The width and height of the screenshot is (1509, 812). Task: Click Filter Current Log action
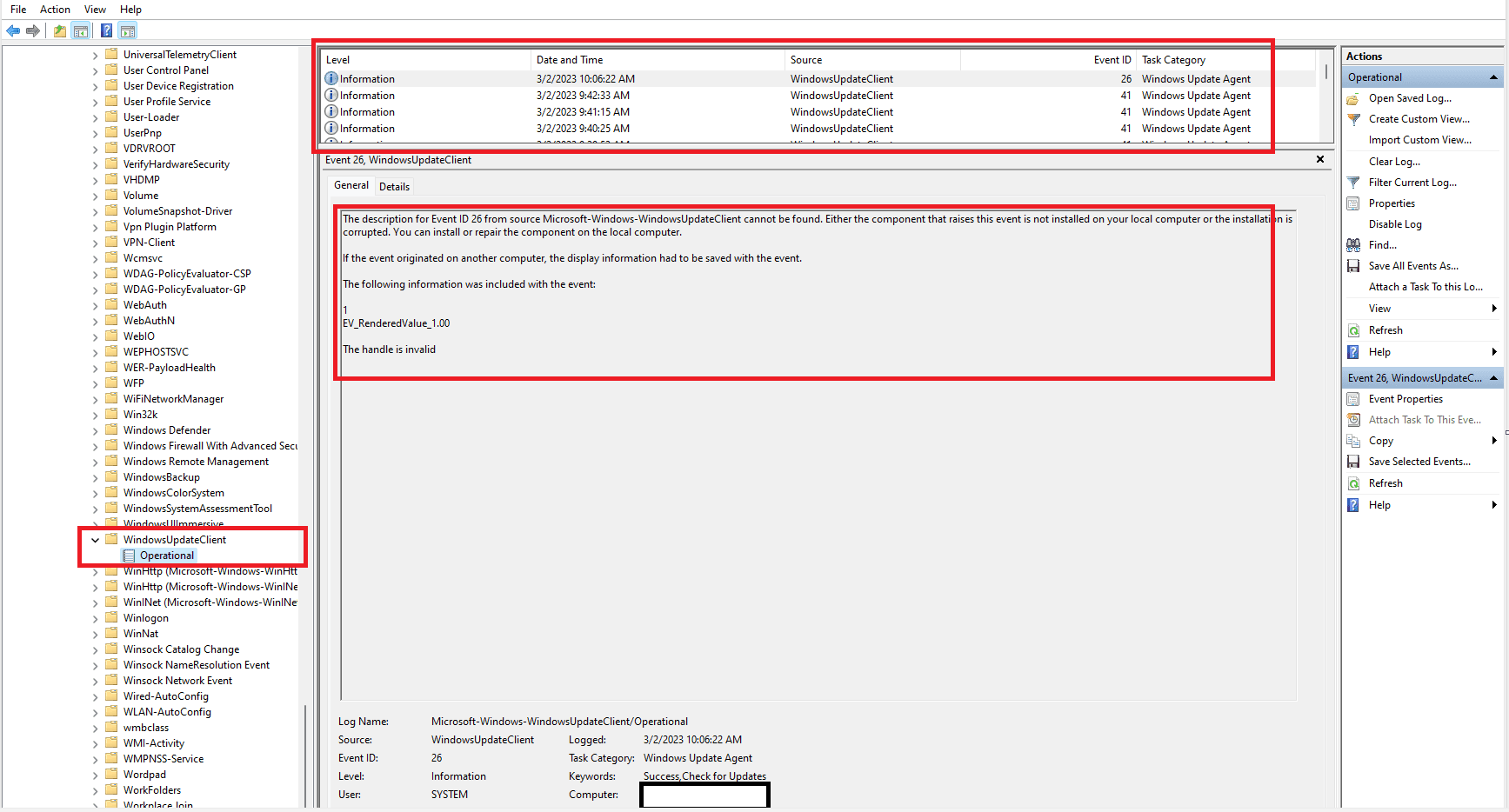point(1412,183)
